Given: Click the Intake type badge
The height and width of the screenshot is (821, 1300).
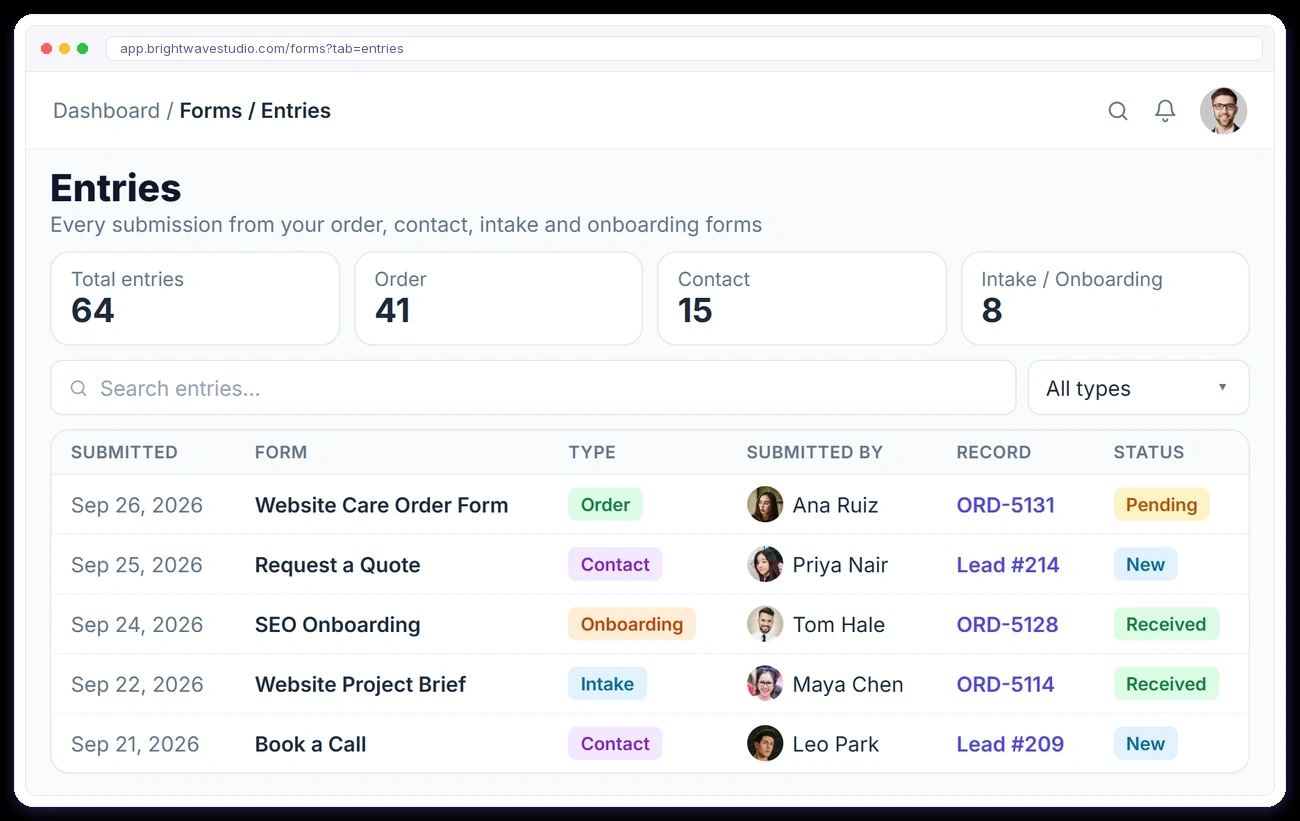Looking at the screenshot, I should tap(607, 684).
